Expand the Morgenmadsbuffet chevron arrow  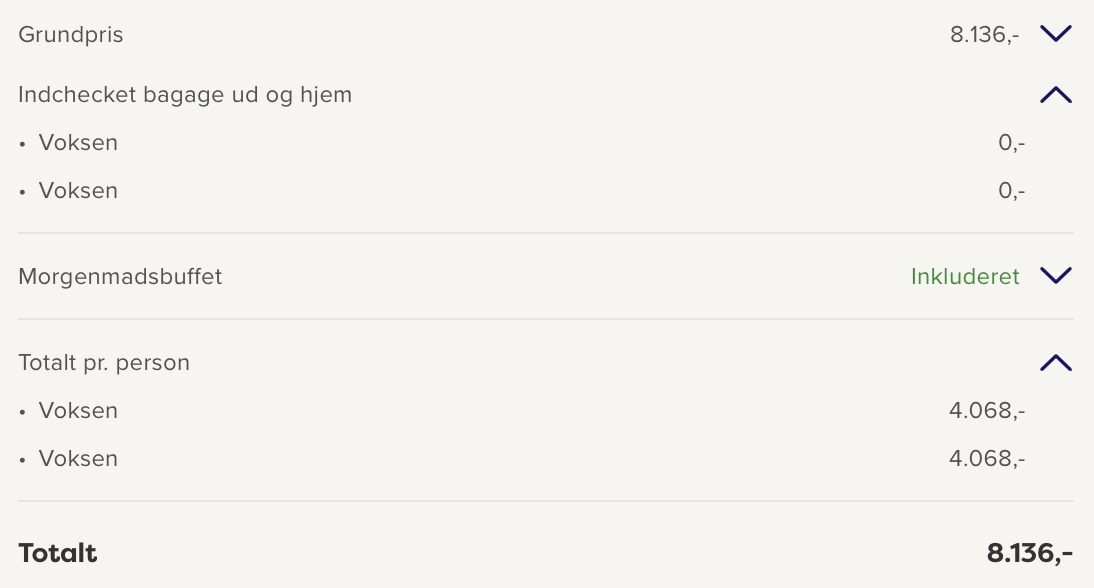click(1055, 276)
